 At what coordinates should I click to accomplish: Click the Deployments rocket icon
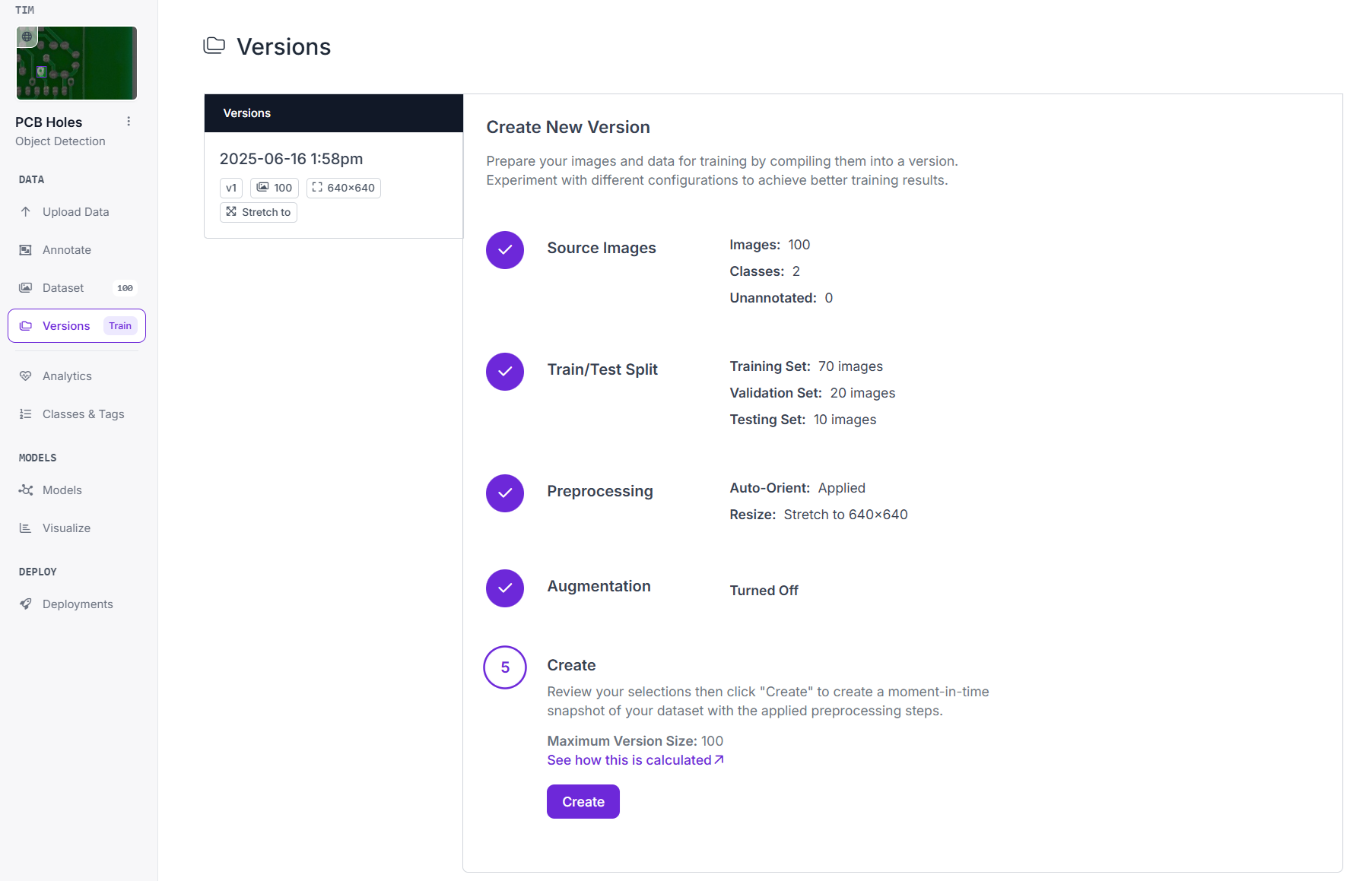click(x=26, y=604)
